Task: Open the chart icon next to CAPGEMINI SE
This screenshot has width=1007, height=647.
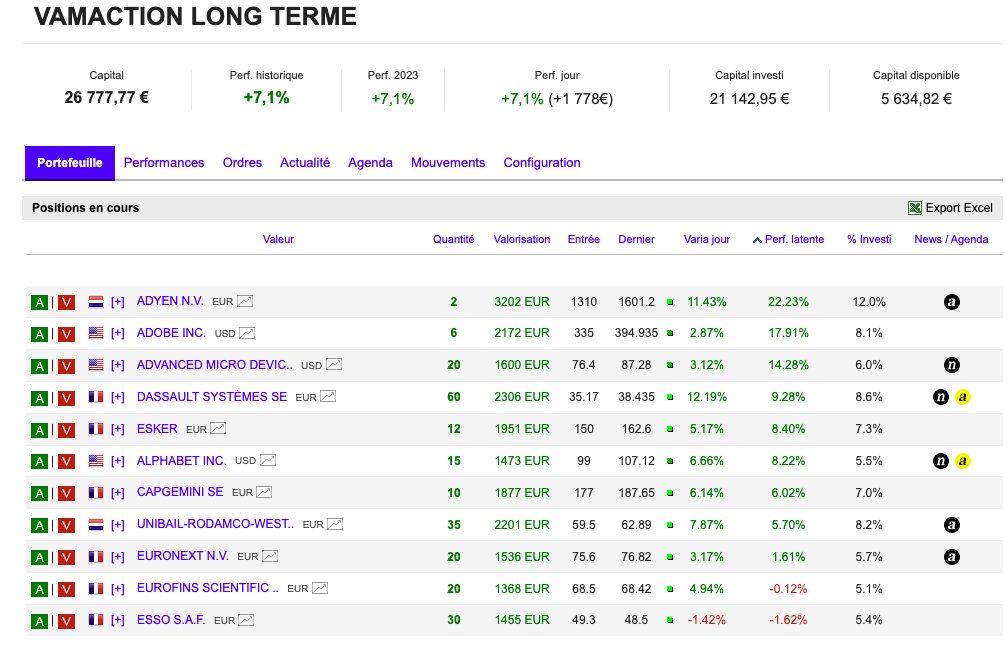Action: point(264,492)
